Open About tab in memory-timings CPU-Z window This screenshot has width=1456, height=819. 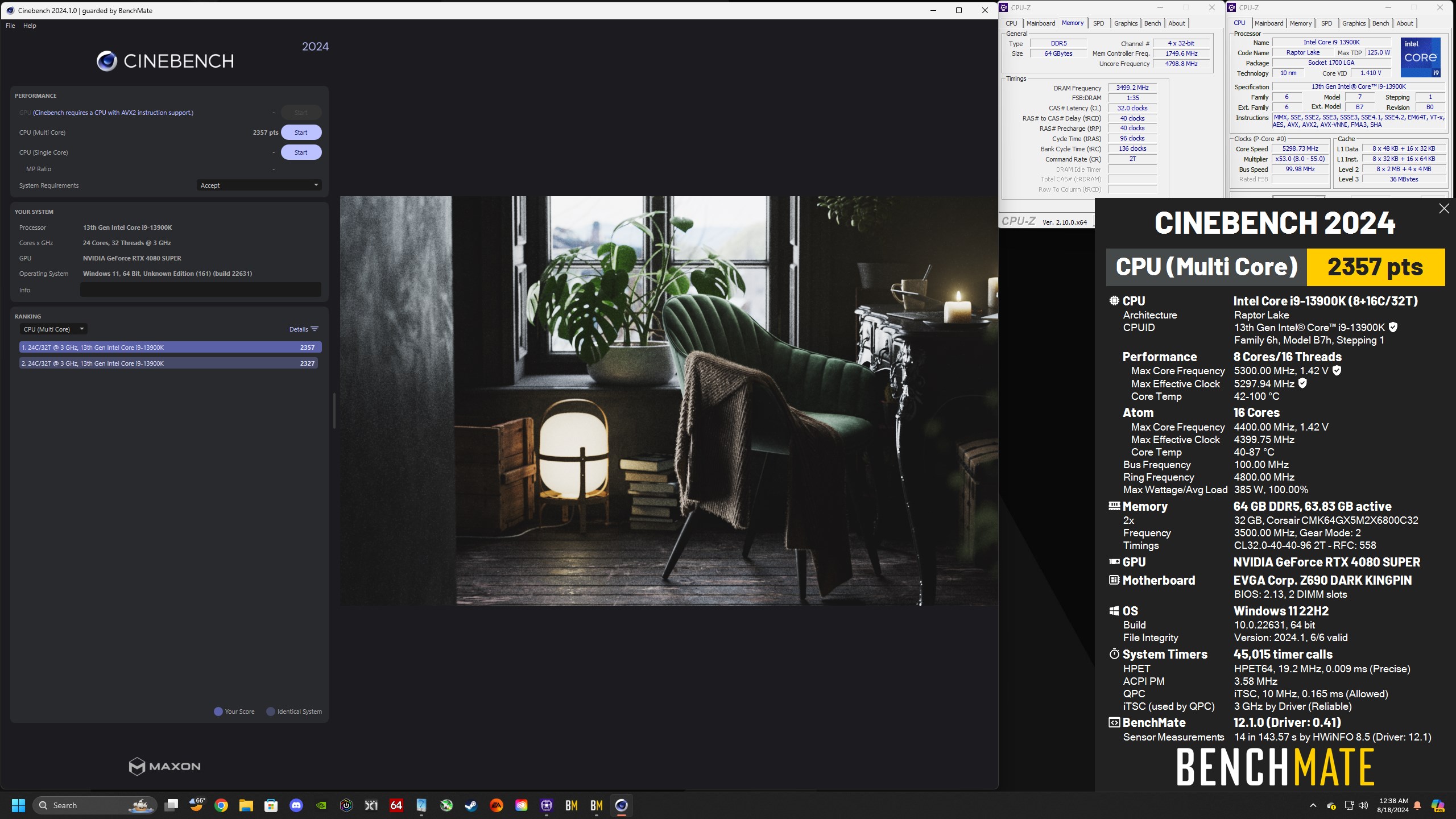point(1177,23)
